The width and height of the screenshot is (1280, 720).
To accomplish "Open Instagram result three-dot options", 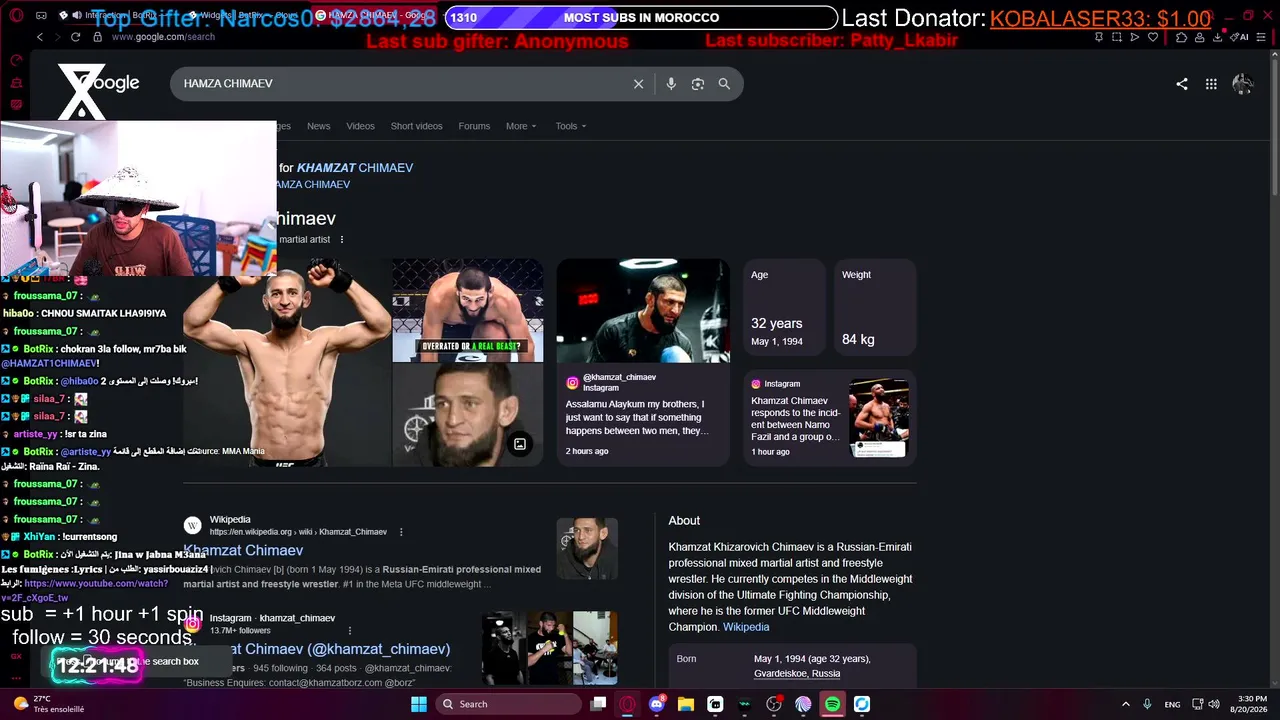I will click(350, 631).
